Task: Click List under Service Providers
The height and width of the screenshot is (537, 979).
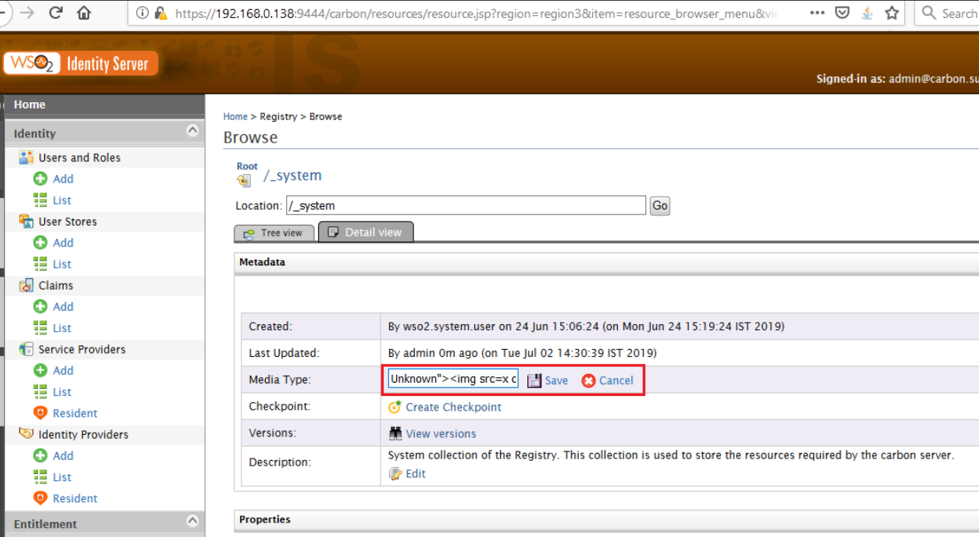Action: (62, 392)
